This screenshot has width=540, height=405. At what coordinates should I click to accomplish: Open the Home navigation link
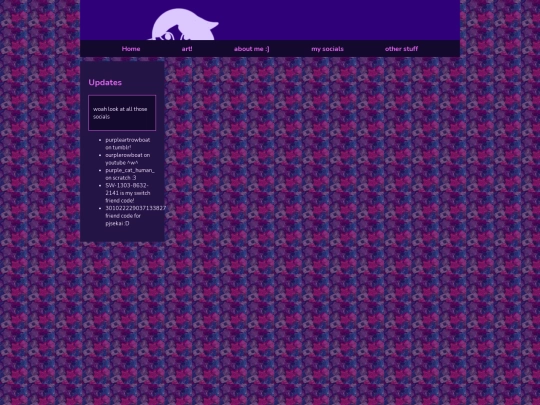pos(131,49)
